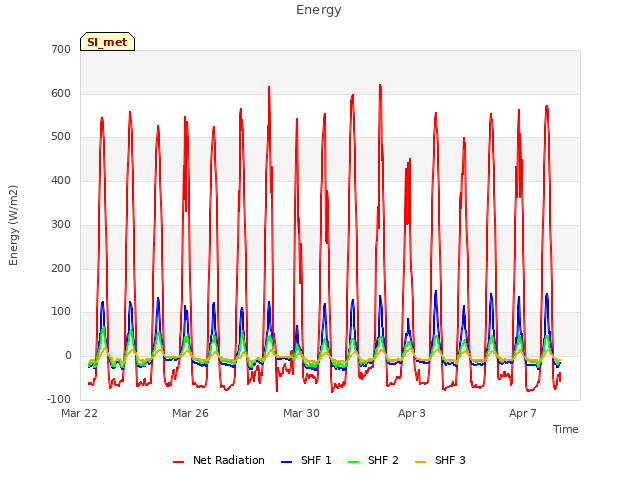Click the 600 y-axis tick label
640x480 pixels.
tap(61, 93)
